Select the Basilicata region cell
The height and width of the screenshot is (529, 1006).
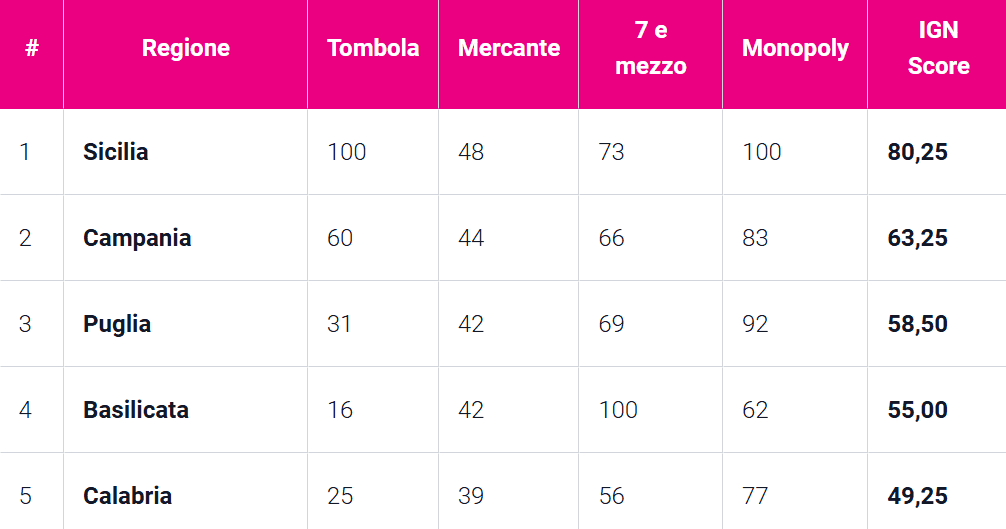(x=136, y=410)
